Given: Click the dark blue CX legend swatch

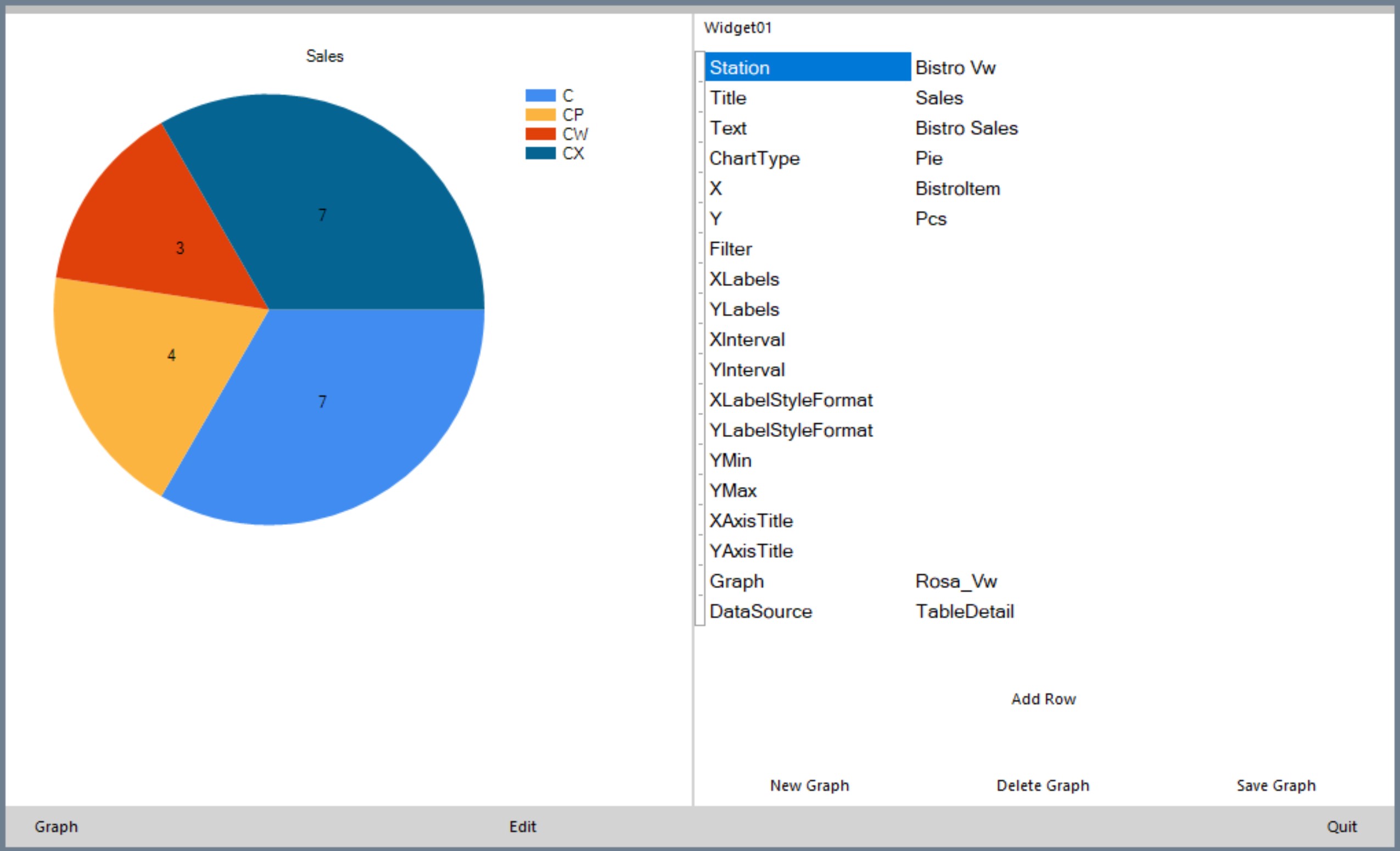Looking at the screenshot, I should (x=540, y=153).
